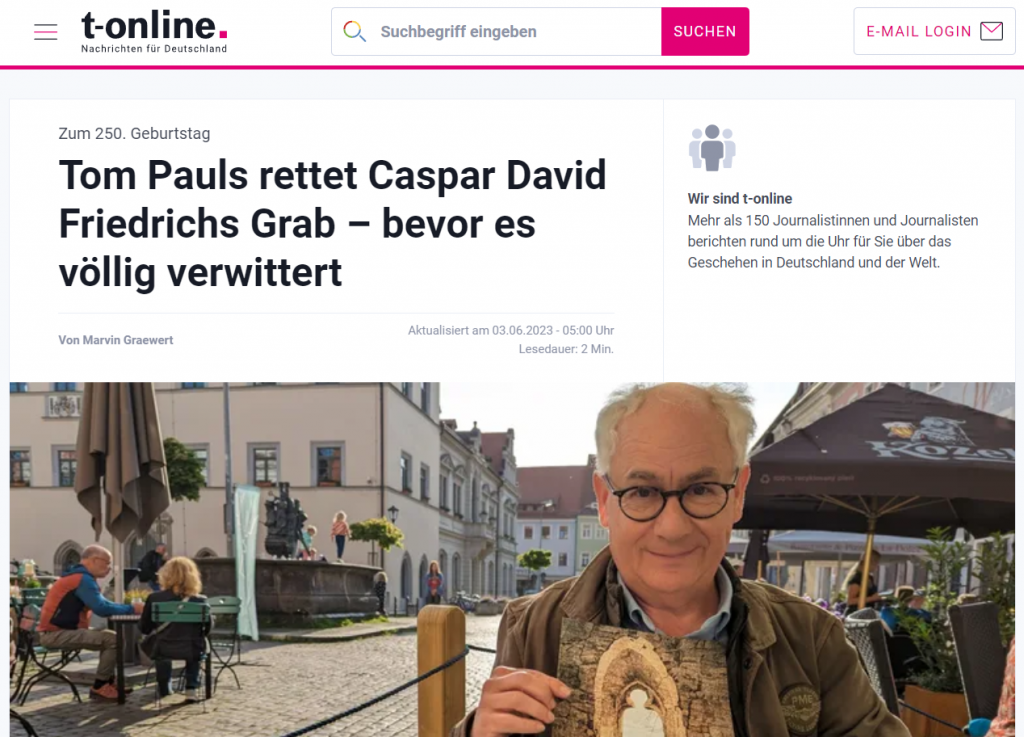This screenshot has height=737, width=1024.
Task: Click the magnifier icon in search field
Action: (355, 31)
